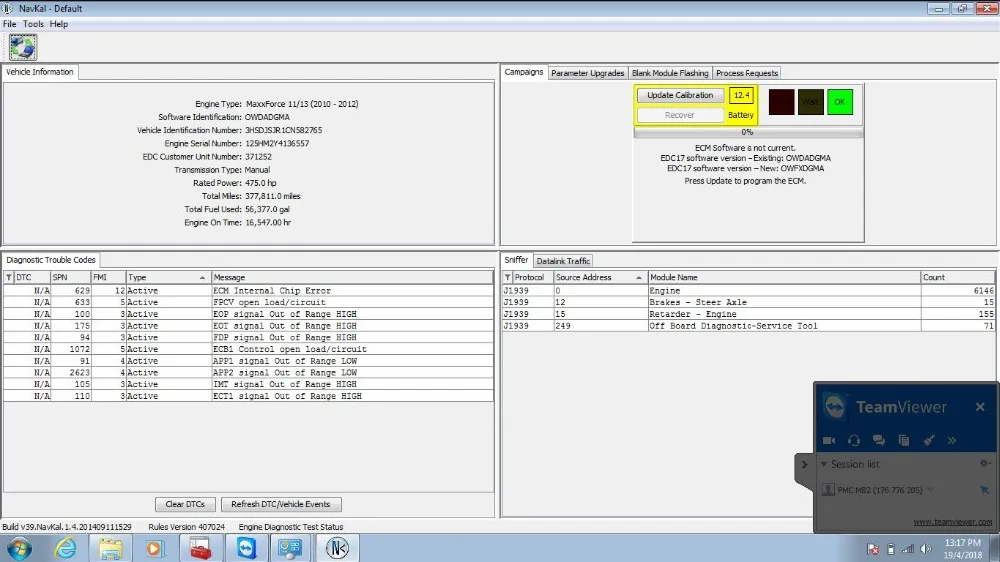Open the Tools menu
This screenshot has width=1000, height=562.
(x=33, y=24)
